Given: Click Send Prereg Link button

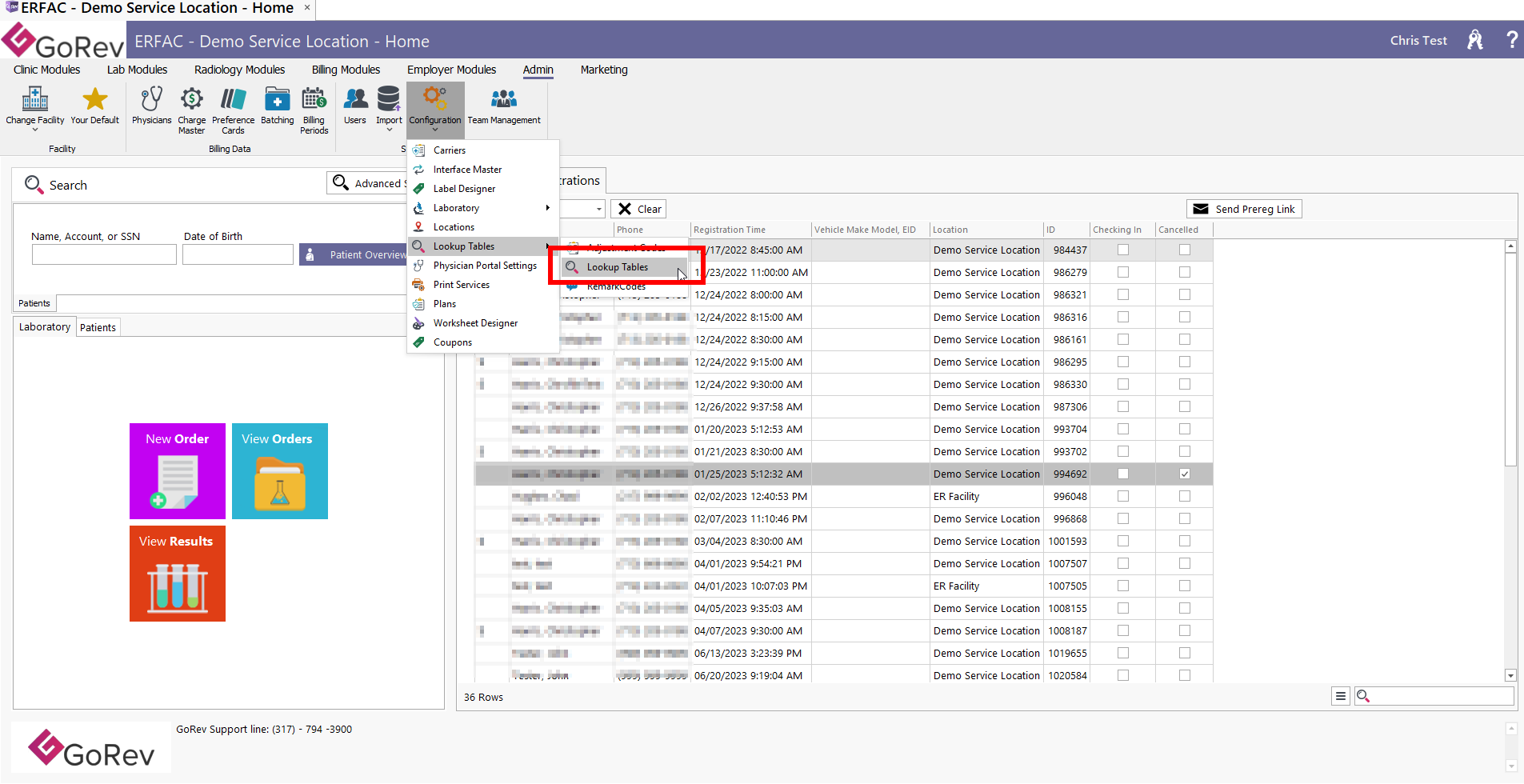Looking at the screenshot, I should (x=1244, y=209).
